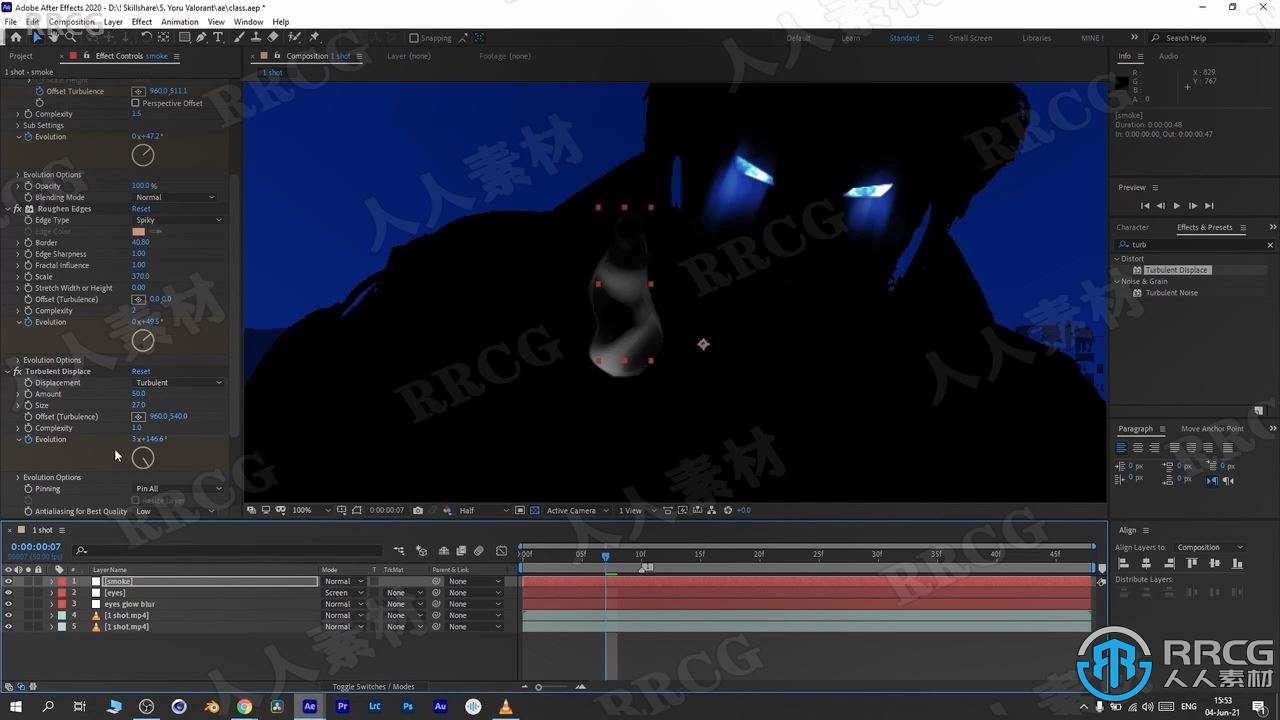Click the Draft 3D icon in the timeline
Viewport: 1280px width, 720px height.
click(421, 550)
